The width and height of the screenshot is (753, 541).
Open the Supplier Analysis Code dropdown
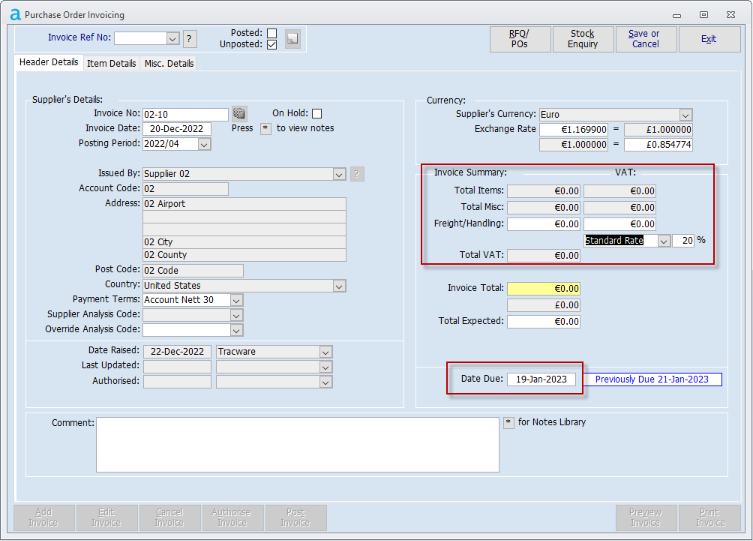236,315
